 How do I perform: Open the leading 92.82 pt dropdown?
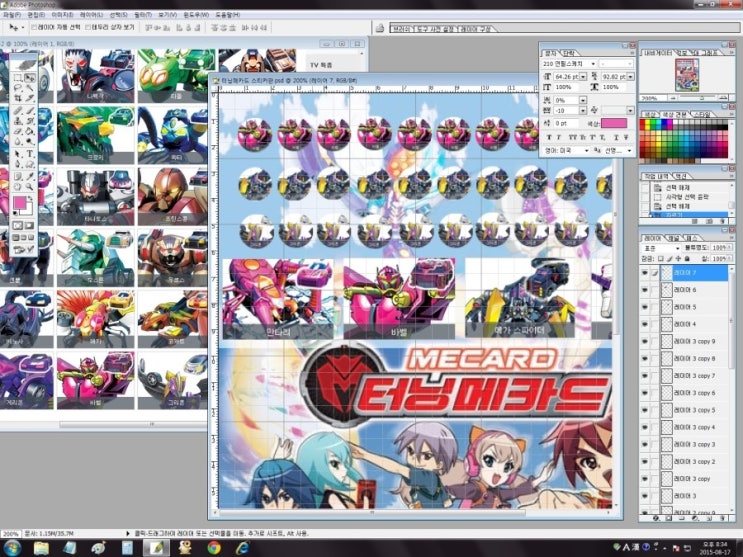630,76
